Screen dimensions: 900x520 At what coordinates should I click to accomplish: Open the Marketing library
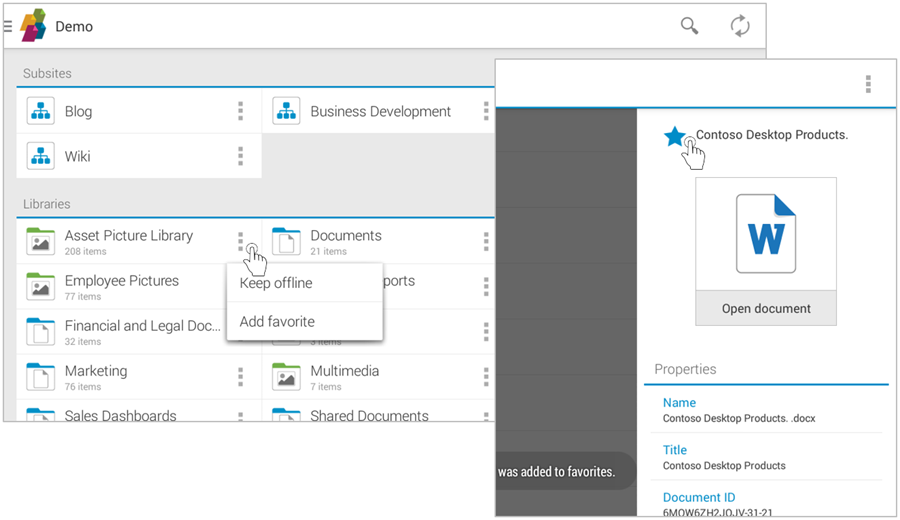pyautogui.click(x=96, y=371)
